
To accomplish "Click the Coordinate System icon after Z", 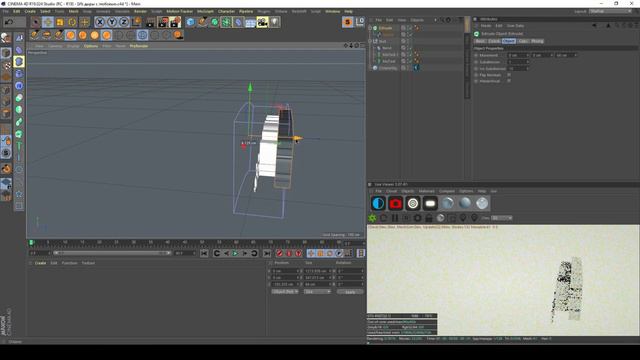I will (136, 22).
